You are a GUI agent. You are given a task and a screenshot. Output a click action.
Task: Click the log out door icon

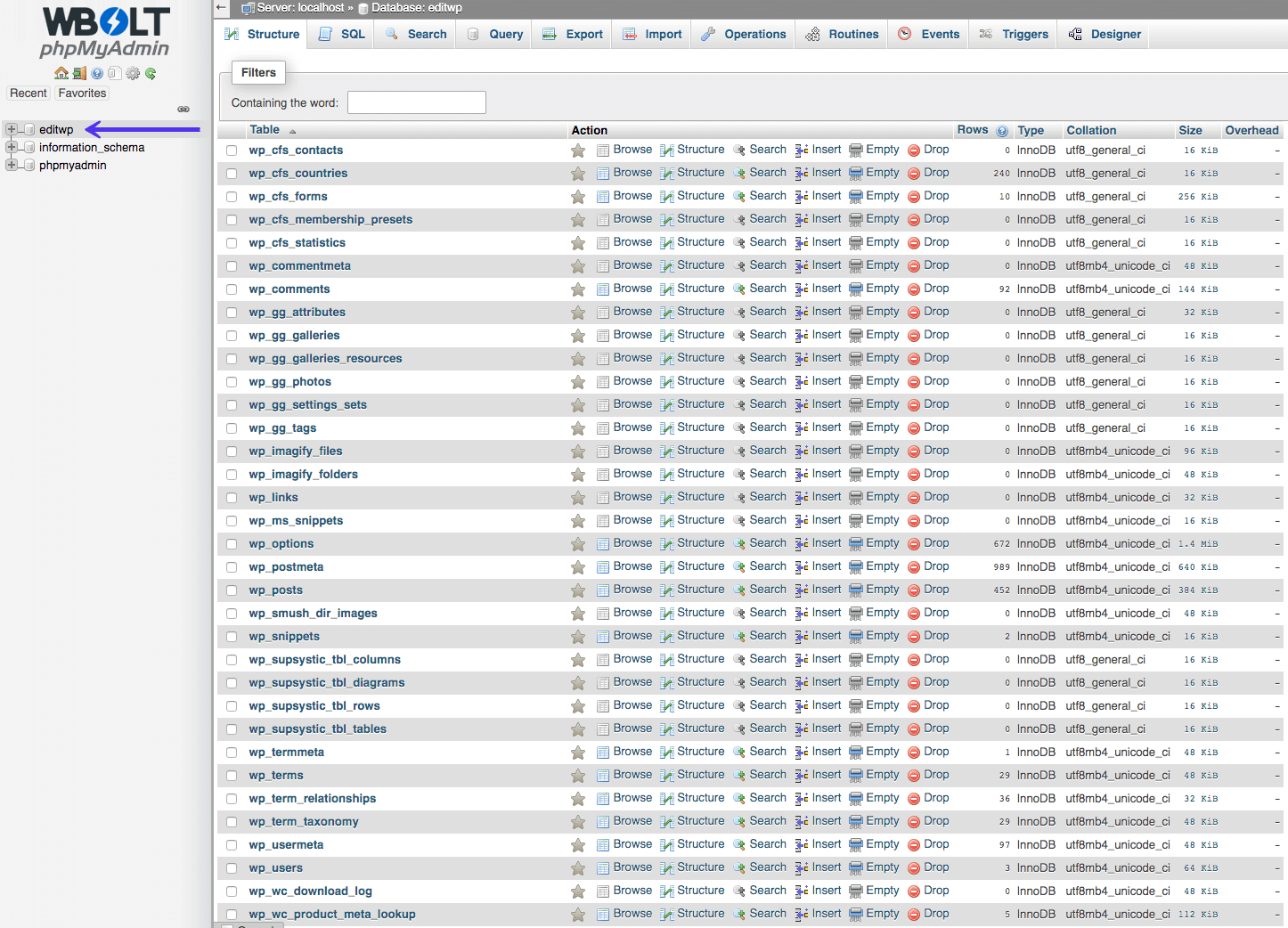[x=79, y=74]
